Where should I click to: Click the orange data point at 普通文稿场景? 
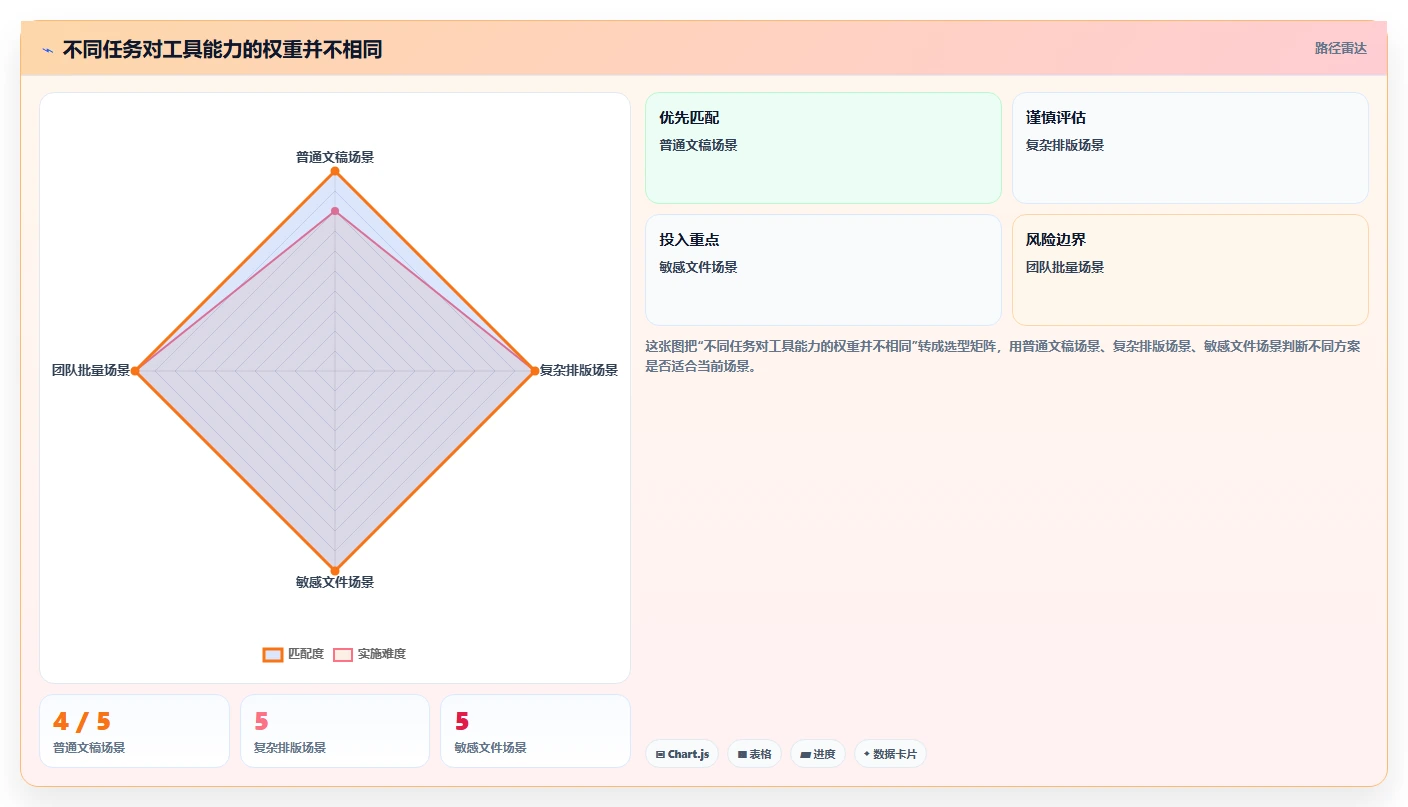[x=335, y=171]
